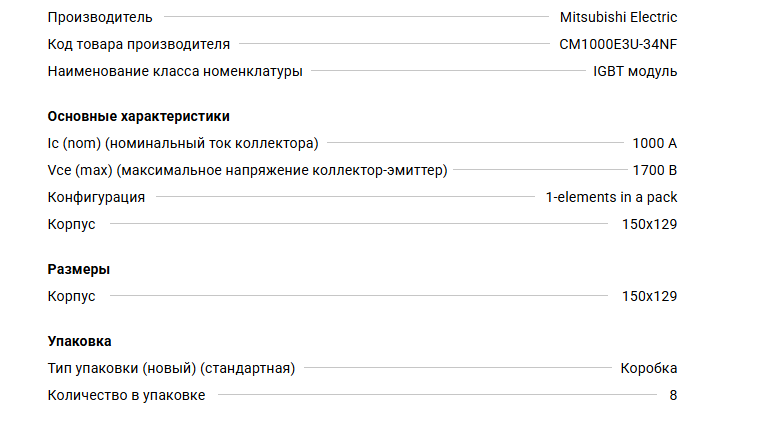Click the Vce (max) voltage label
The height and width of the screenshot is (427, 761).
pyautogui.click(x=247, y=170)
